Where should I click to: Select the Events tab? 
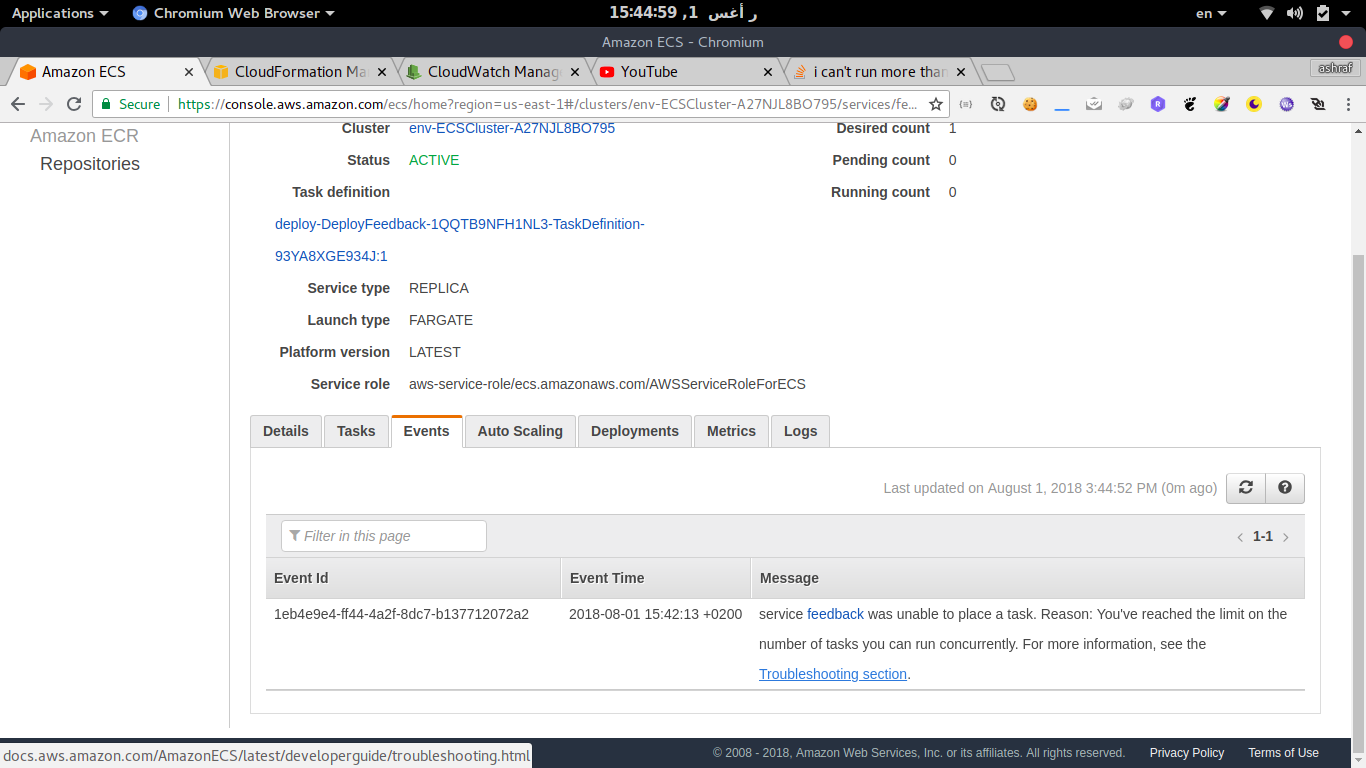tap(427, 431)
